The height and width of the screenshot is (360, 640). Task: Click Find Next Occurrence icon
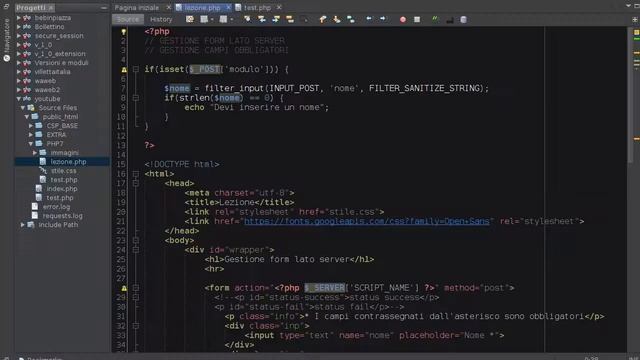point(276,19)
